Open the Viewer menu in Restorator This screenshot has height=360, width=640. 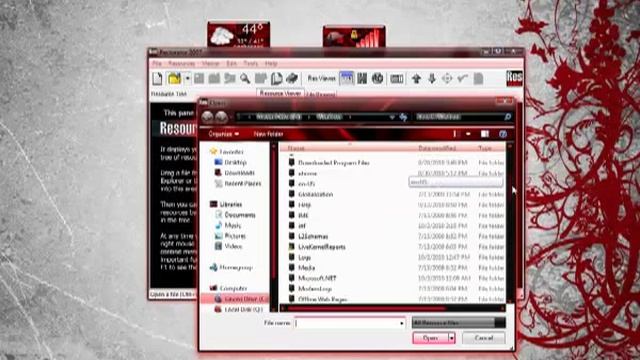pyautogui.click(x=211, y=64)
